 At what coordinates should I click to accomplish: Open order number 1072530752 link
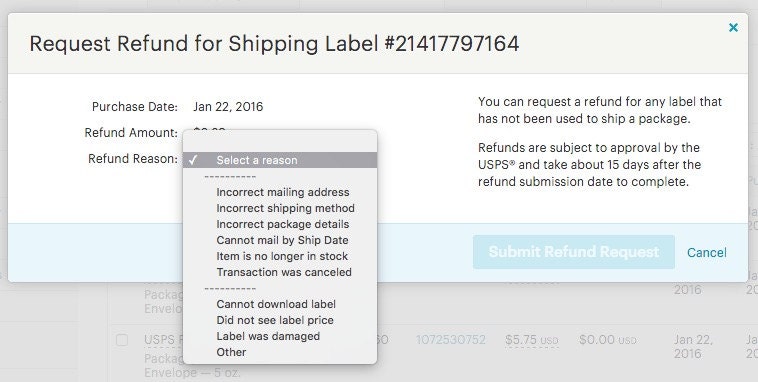pyautogui.click(x=451, y=340)
